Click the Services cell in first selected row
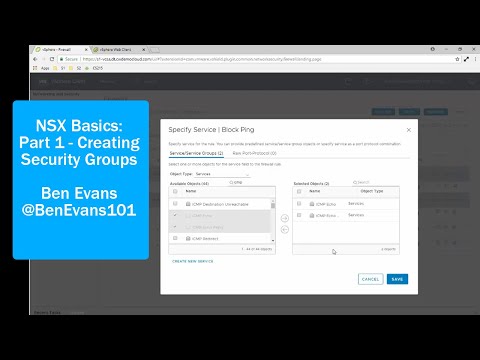Image resolution: width=480 pixels, height=360 pixels. click(x=356, y=203)
